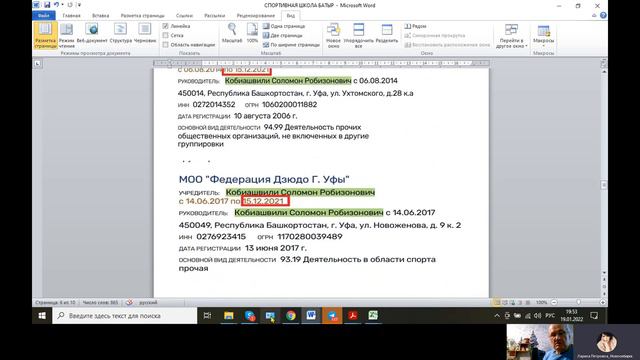
Task: Redo action in quick access toolbar
Action: coord(70,5)
